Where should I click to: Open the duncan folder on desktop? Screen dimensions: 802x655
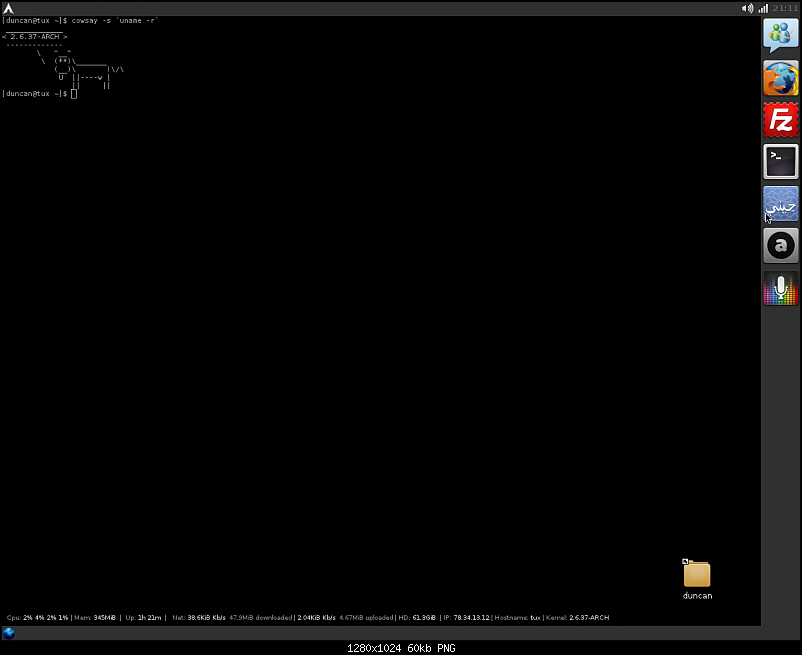pyautogui.click(x=697, y=575)
